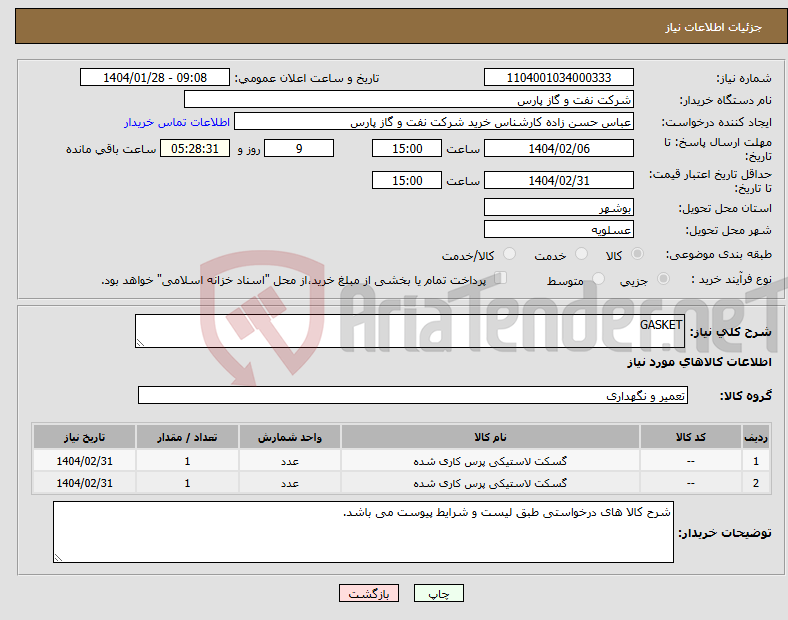
Task: Click the price validity time 15:00 field
Action: [x=407, y=180]
